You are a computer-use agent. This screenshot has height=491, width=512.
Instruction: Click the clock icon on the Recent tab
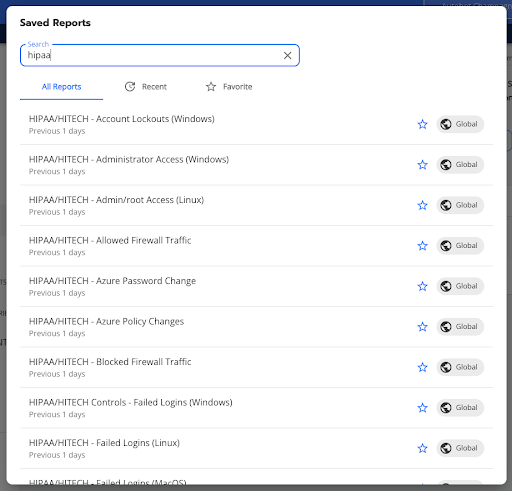(130, 87)
